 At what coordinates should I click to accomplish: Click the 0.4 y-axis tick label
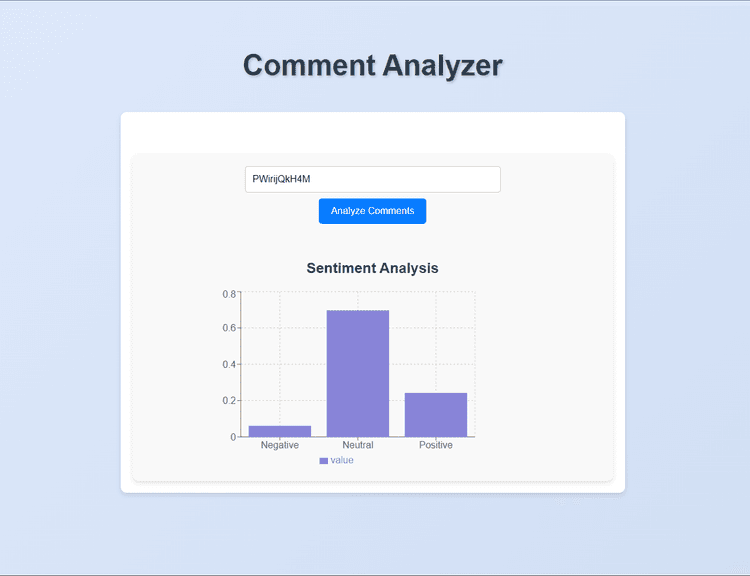(x=229, y=365)
